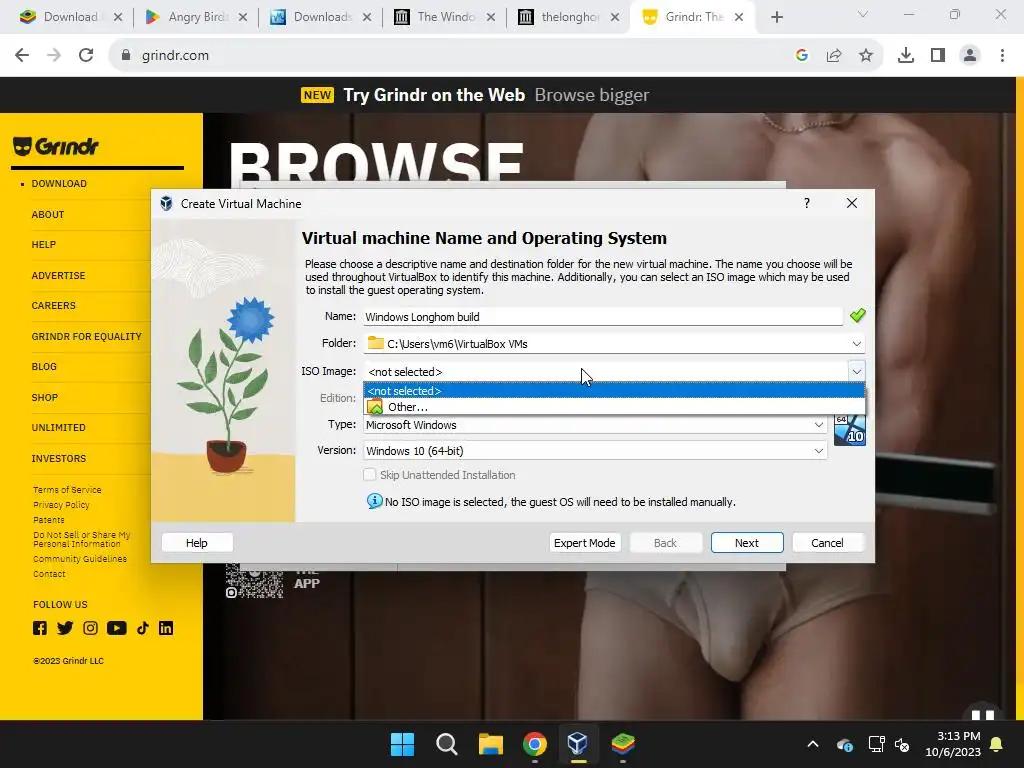This screenshot has height=768, width=1024.
Task: Open Help in the VM wizard
Action: tap(197, 543)
